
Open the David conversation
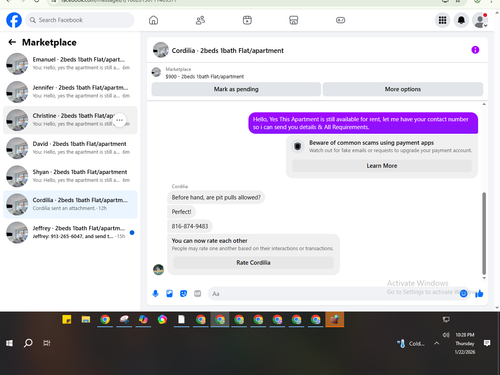pos(70,148)
